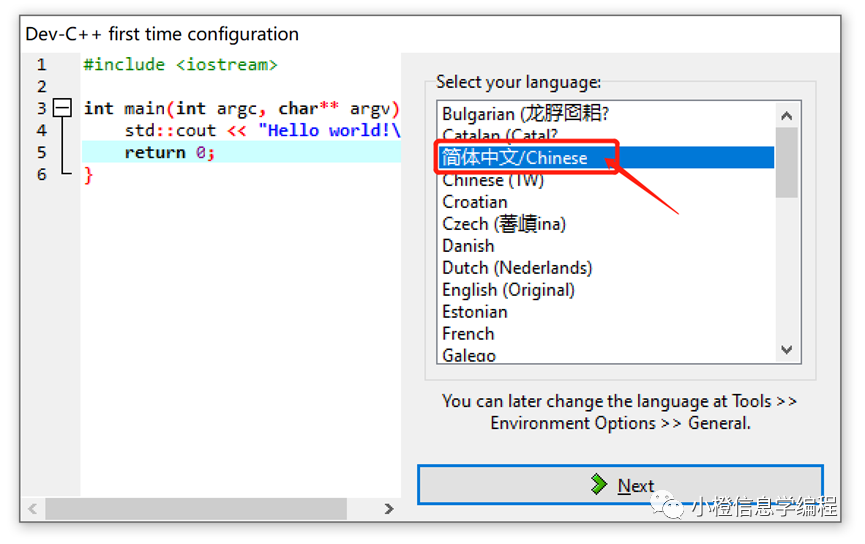Click the green arrow icon on Next

(x=598, y=484)
